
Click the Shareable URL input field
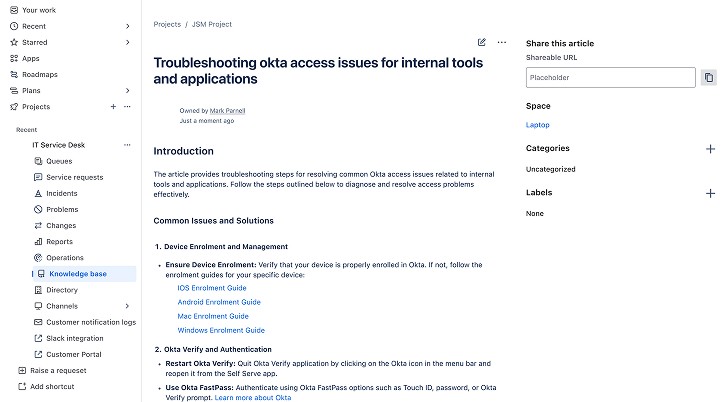610,77
